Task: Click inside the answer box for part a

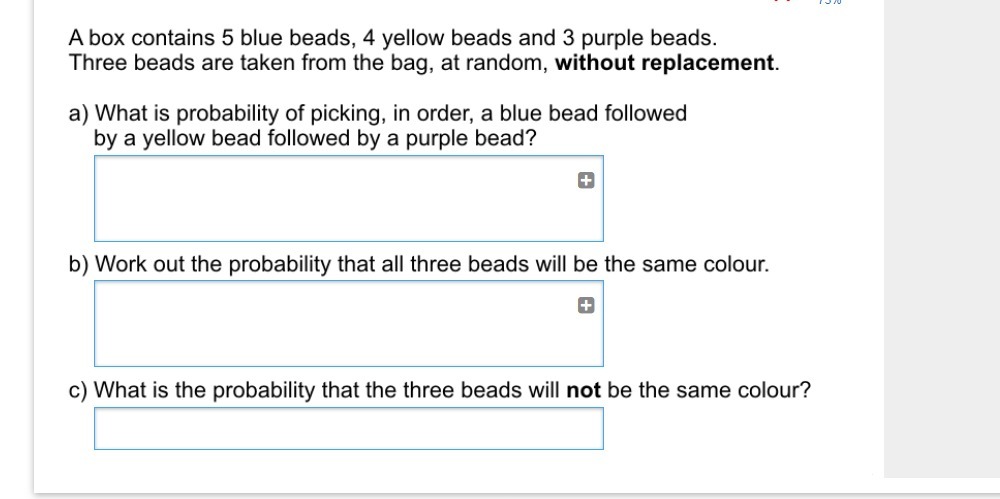Action: pyautogui.click(x=349, y=198)
